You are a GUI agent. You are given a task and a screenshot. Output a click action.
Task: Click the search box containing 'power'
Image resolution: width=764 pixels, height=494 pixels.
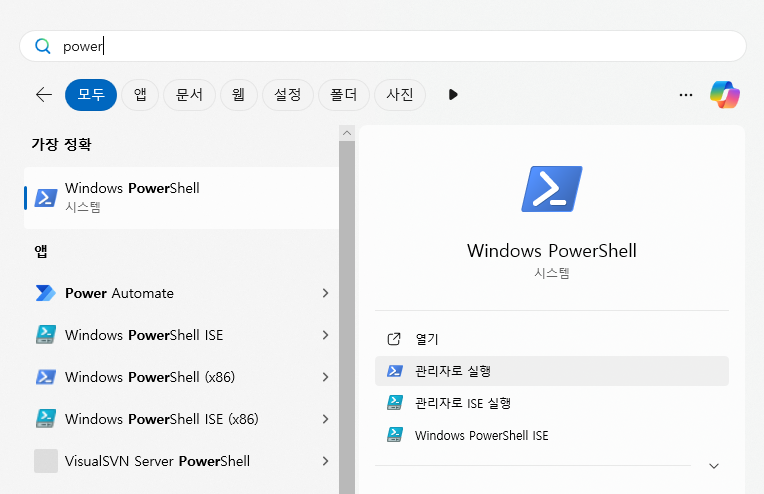tap(382, 46)
